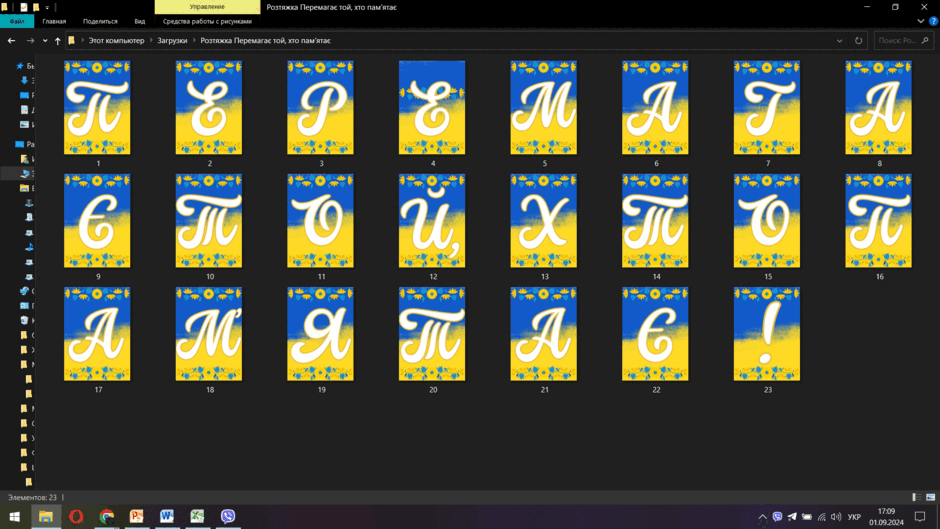Image resolution: width=940 pixels, height=529 pixels.
Task: Go back using the left arrow button
Action: [11, 41]
